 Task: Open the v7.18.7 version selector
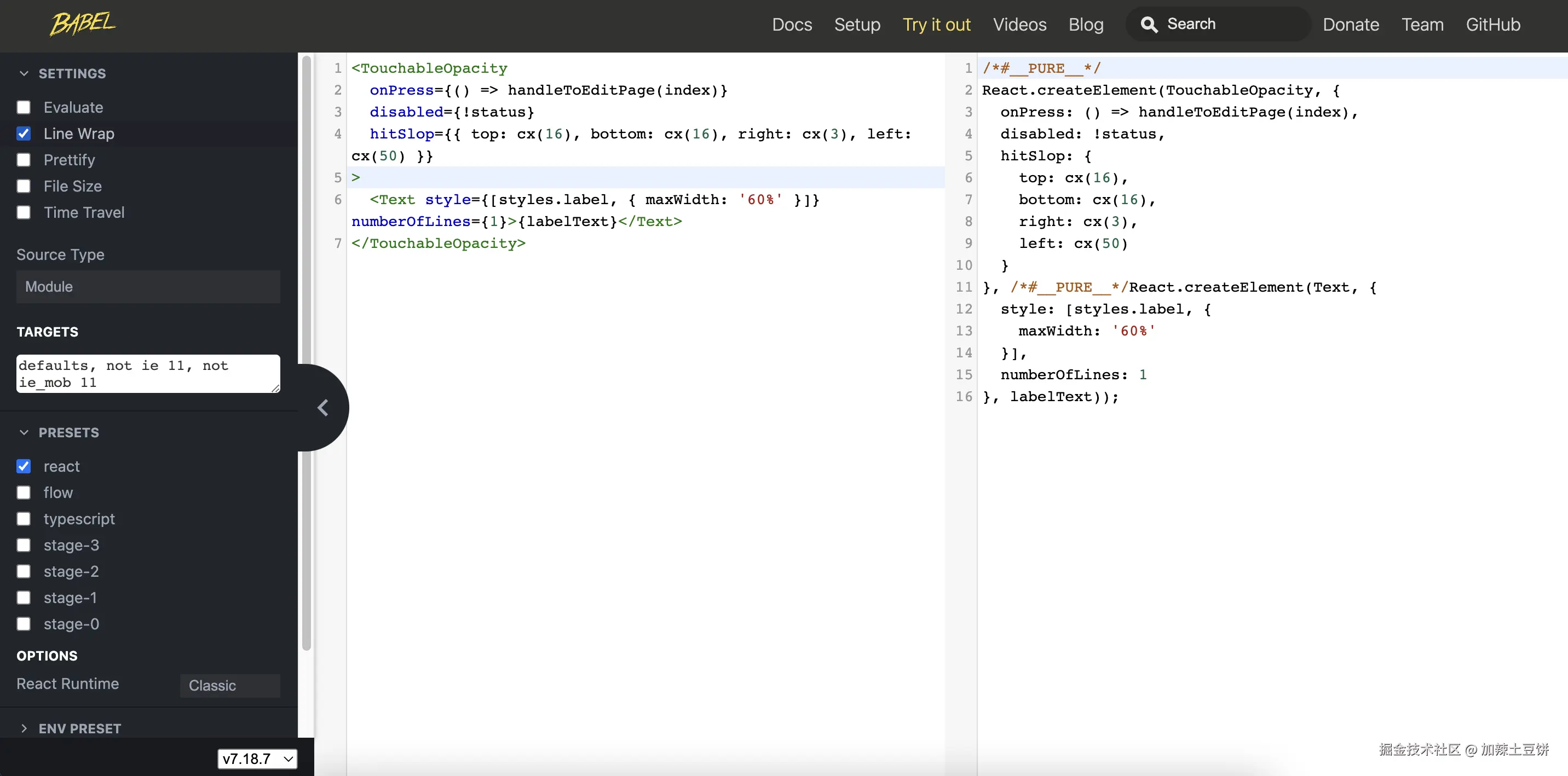257,759
